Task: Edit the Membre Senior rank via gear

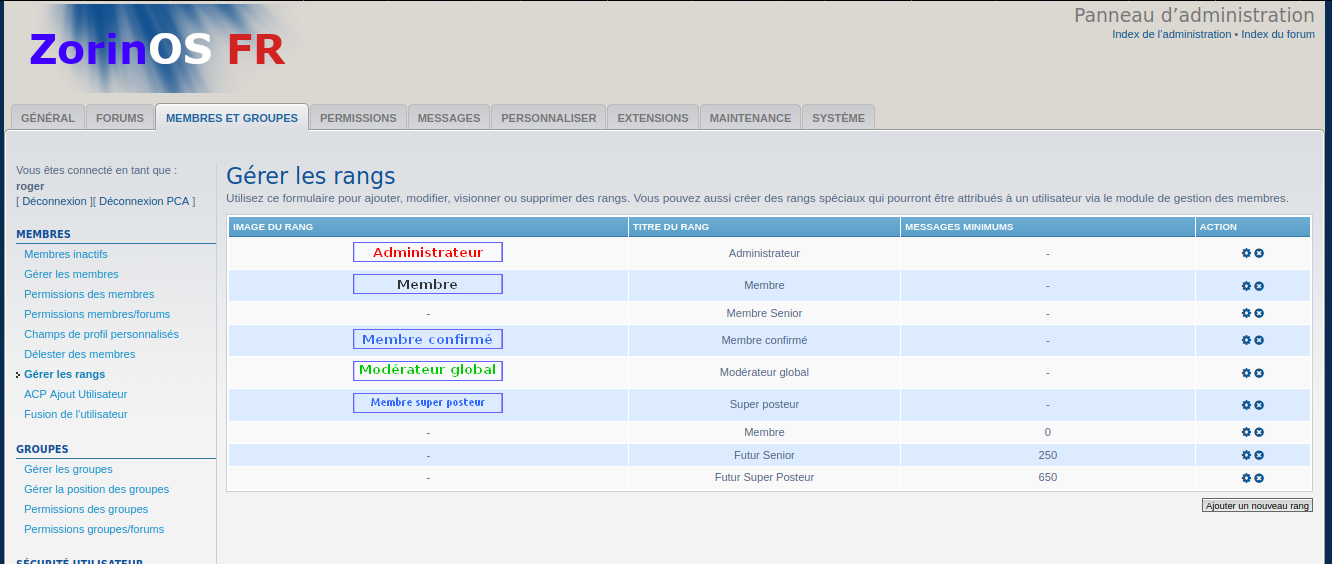Action: [x=1246, y=313]
